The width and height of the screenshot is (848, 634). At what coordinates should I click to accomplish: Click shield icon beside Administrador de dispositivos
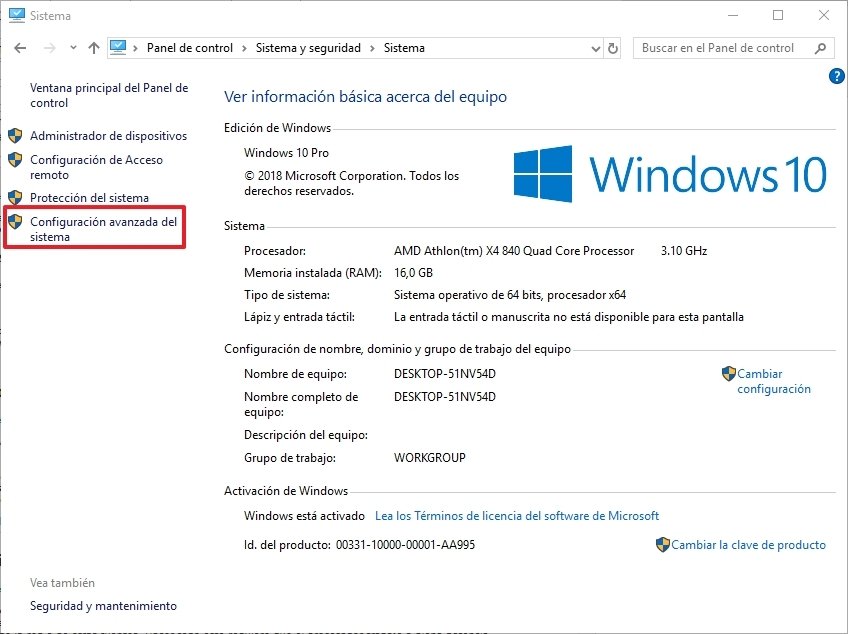(x=15, y=135)
